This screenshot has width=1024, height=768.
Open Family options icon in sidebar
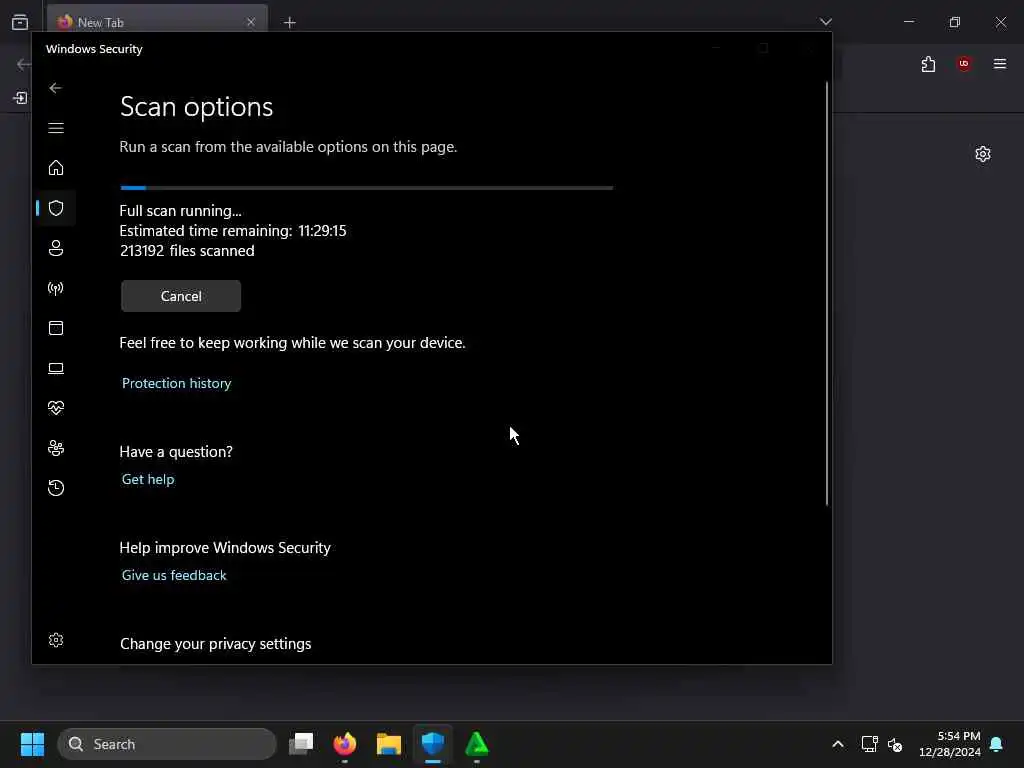point(56,448)
